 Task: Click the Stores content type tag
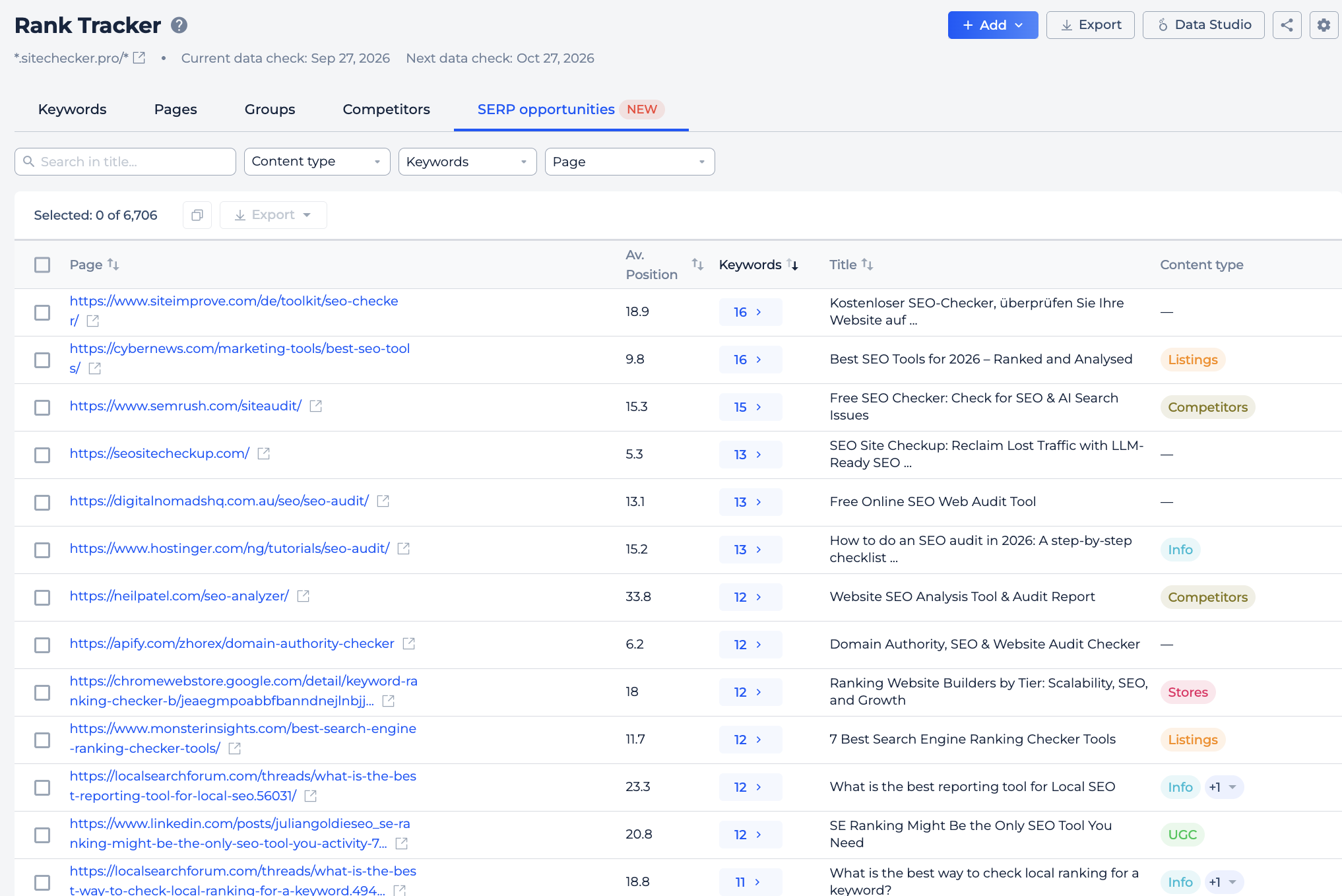point(1188,692)
